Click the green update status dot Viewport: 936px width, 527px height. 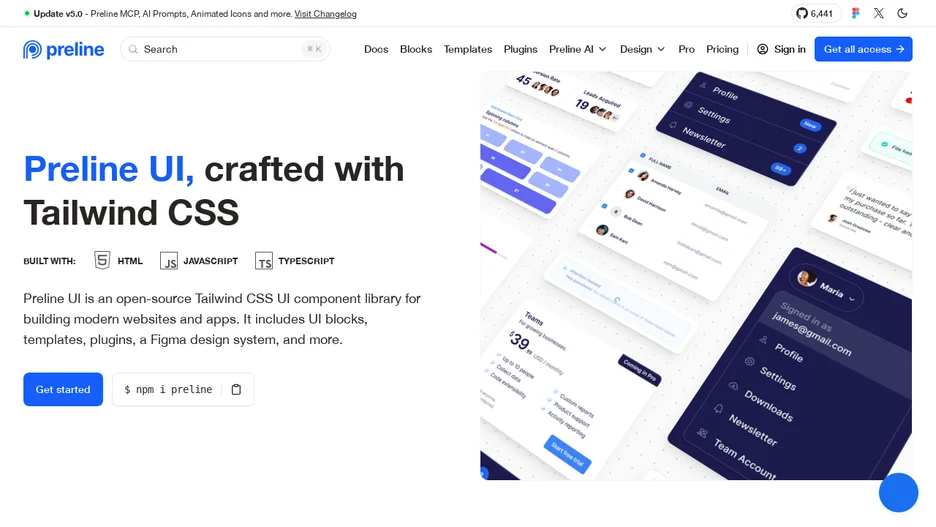(x=27, y=13)
